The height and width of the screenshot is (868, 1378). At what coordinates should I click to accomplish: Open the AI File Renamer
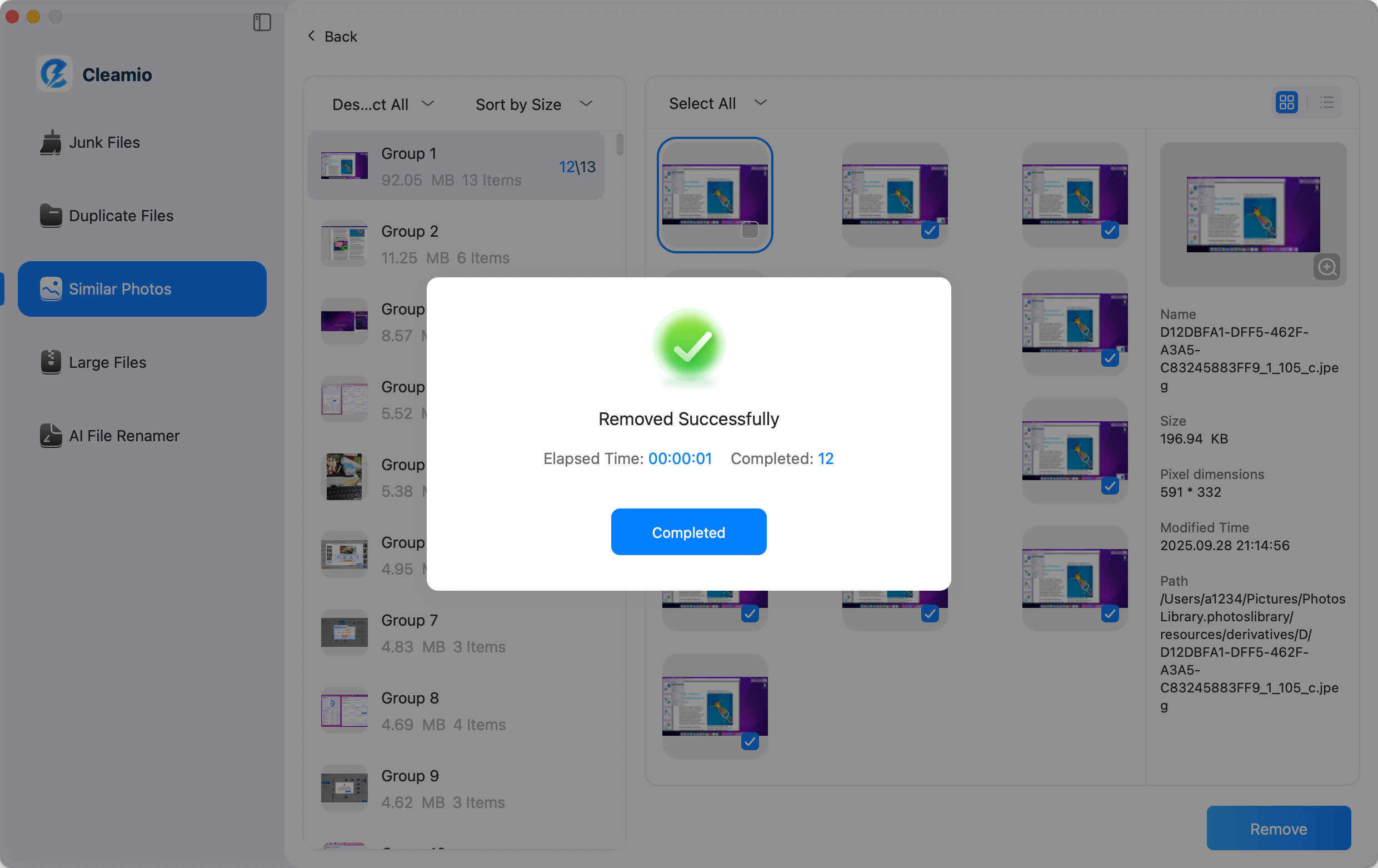pos(123,436)
